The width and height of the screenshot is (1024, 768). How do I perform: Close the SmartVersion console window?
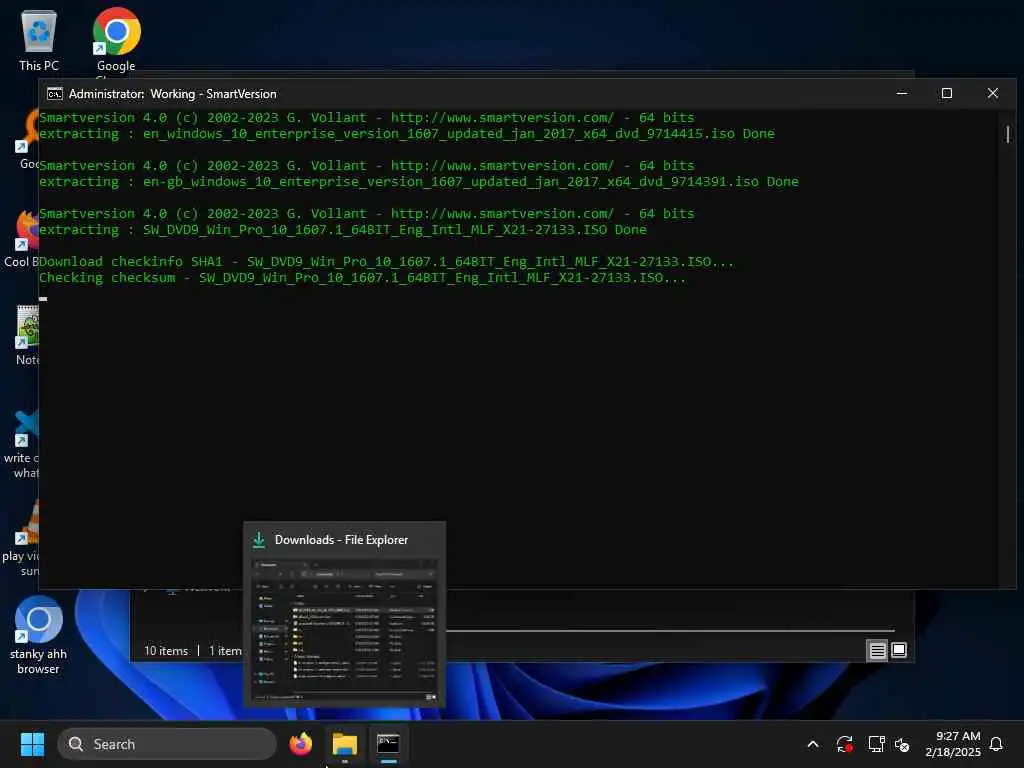tap(993, 93)
